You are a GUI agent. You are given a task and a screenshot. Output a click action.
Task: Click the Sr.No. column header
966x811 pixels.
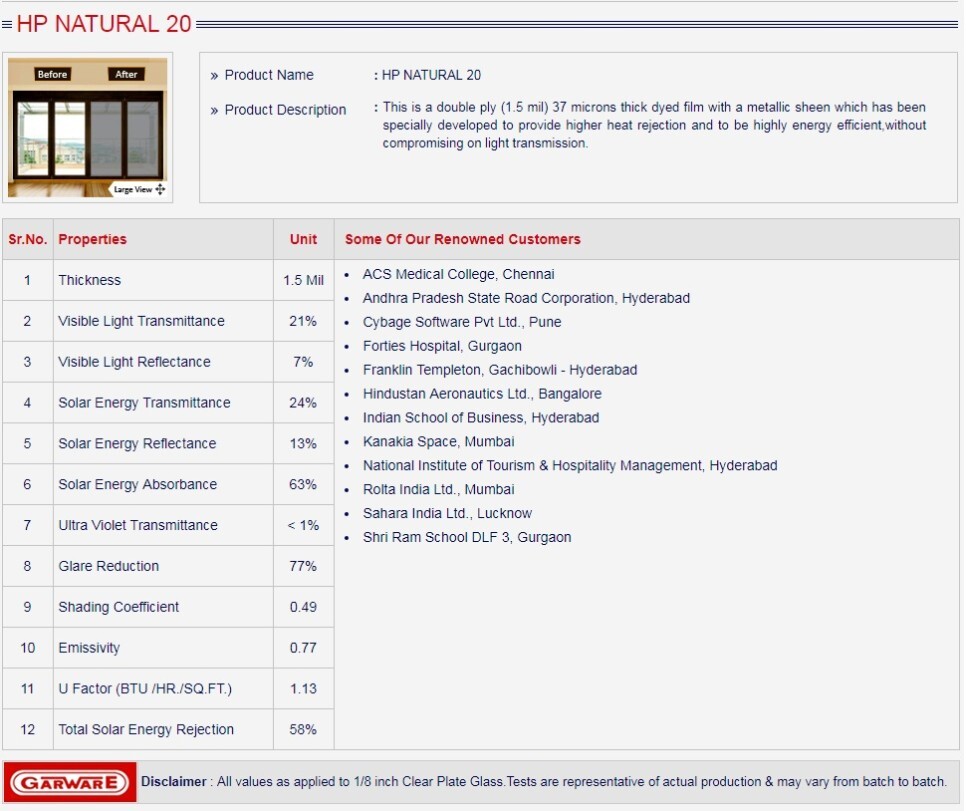[x=28, y=239]
